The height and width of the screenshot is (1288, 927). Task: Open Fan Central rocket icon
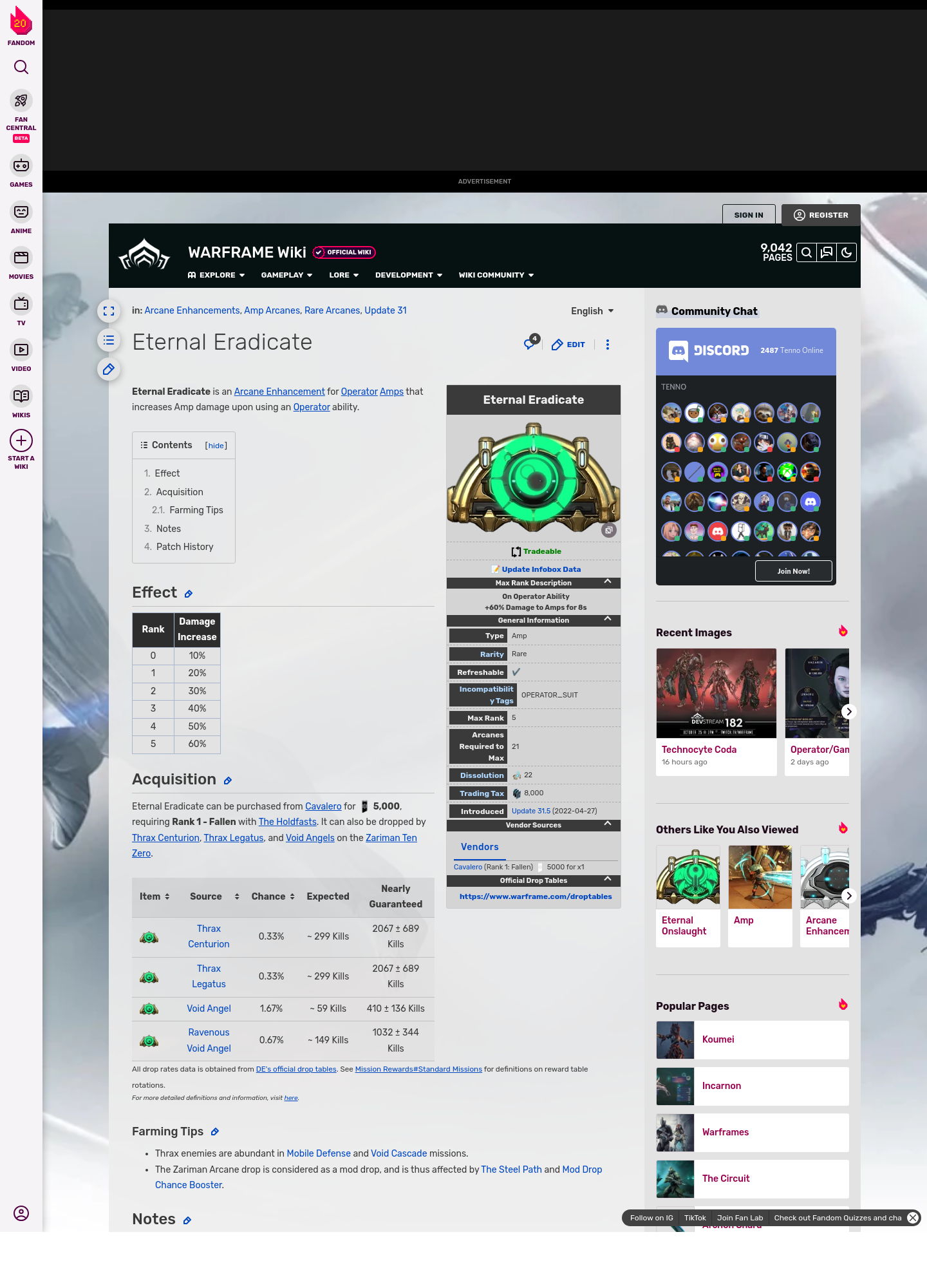pos(21,100)
